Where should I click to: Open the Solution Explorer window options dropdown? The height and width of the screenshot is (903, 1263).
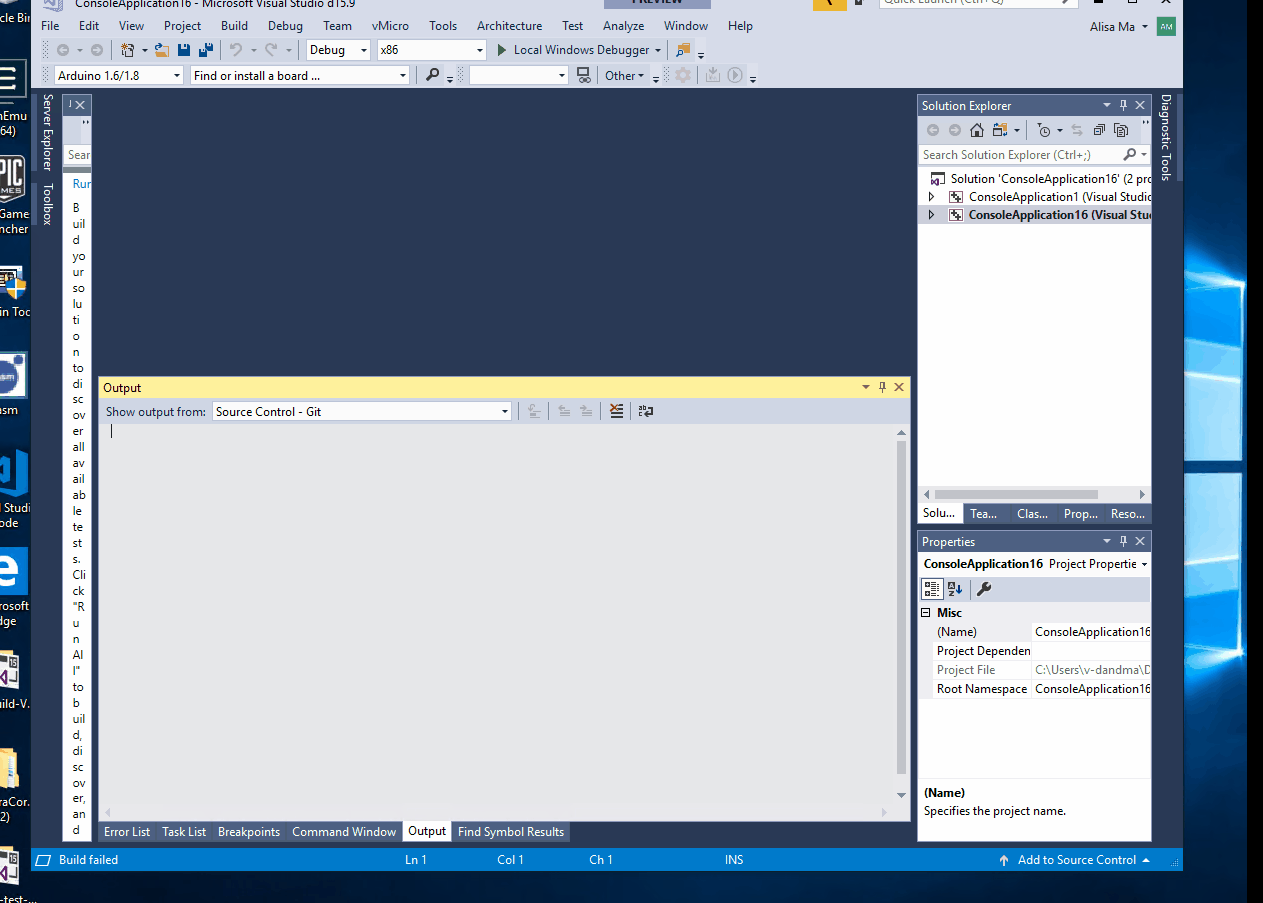(x=1107, y=105)
